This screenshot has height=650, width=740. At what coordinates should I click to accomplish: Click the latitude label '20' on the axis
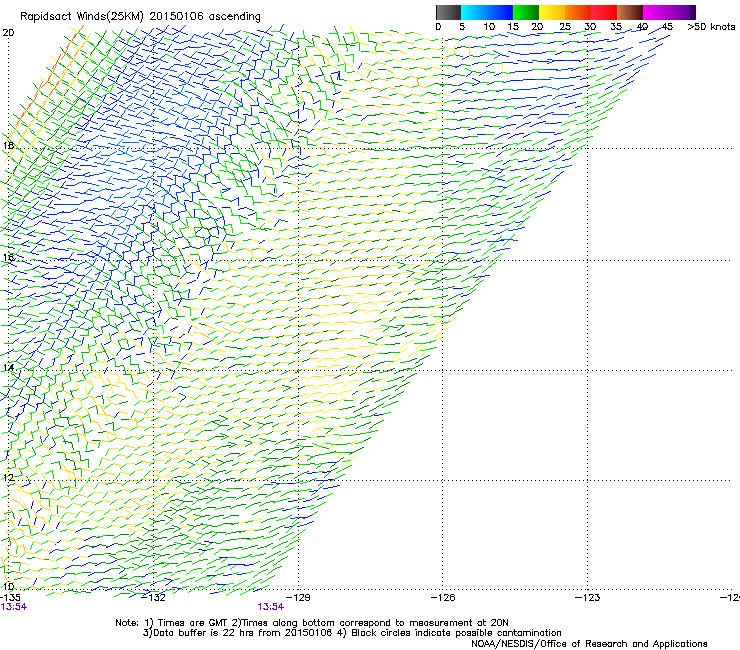[8, 33]
